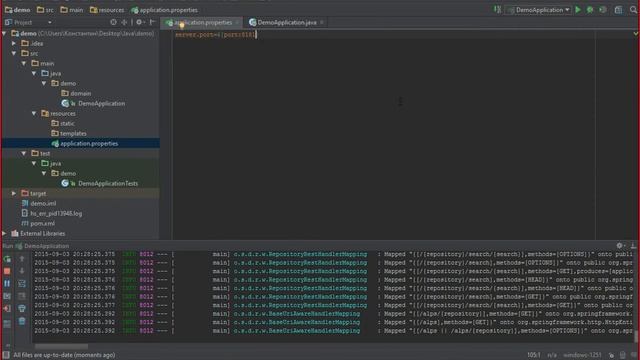The height and width of the screenshot is (360, 640).
Task: Stop the running application with red square
Action: coord(7,271)
